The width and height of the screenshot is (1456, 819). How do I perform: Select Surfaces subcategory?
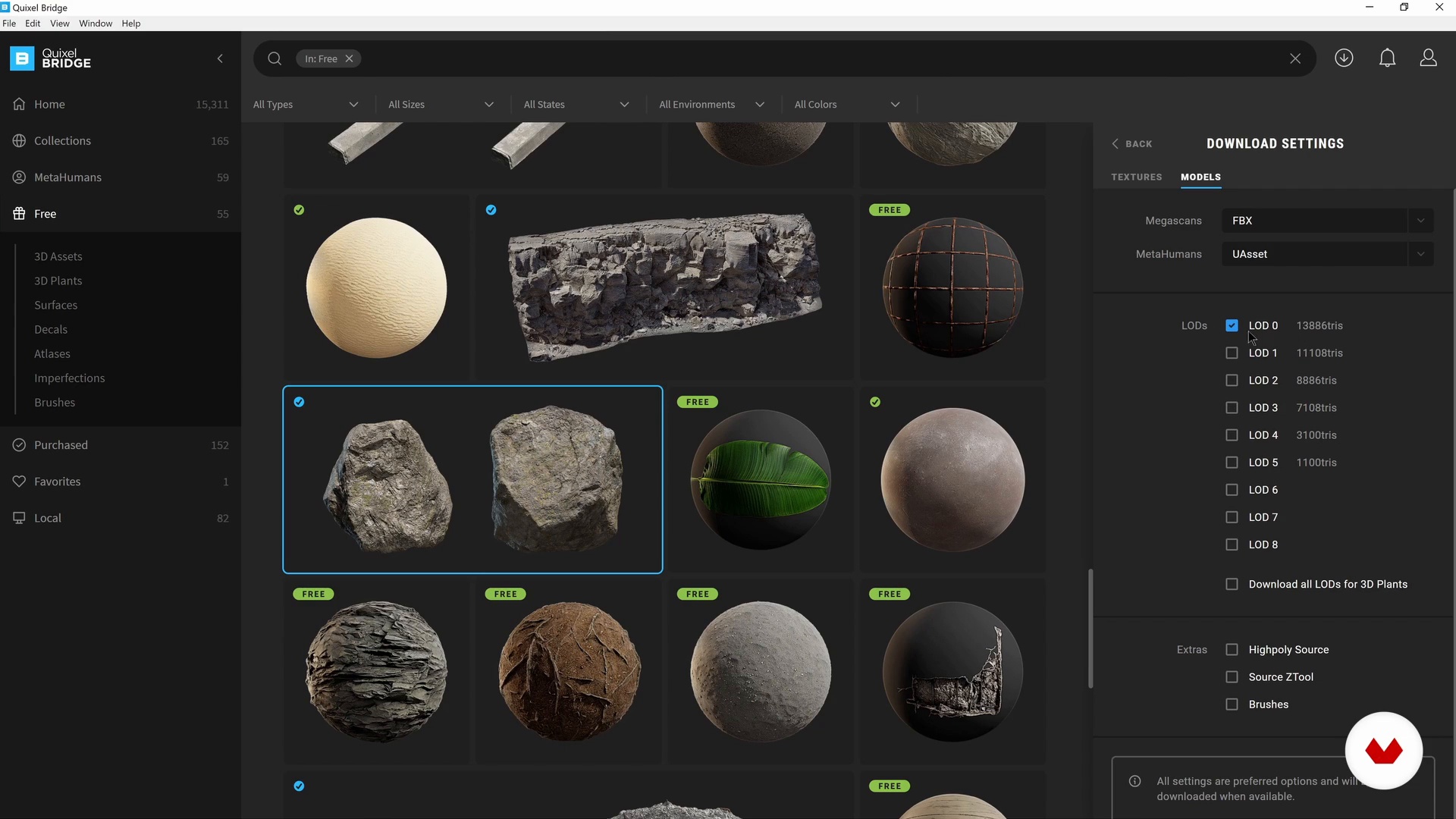click(x=56, y=305)
